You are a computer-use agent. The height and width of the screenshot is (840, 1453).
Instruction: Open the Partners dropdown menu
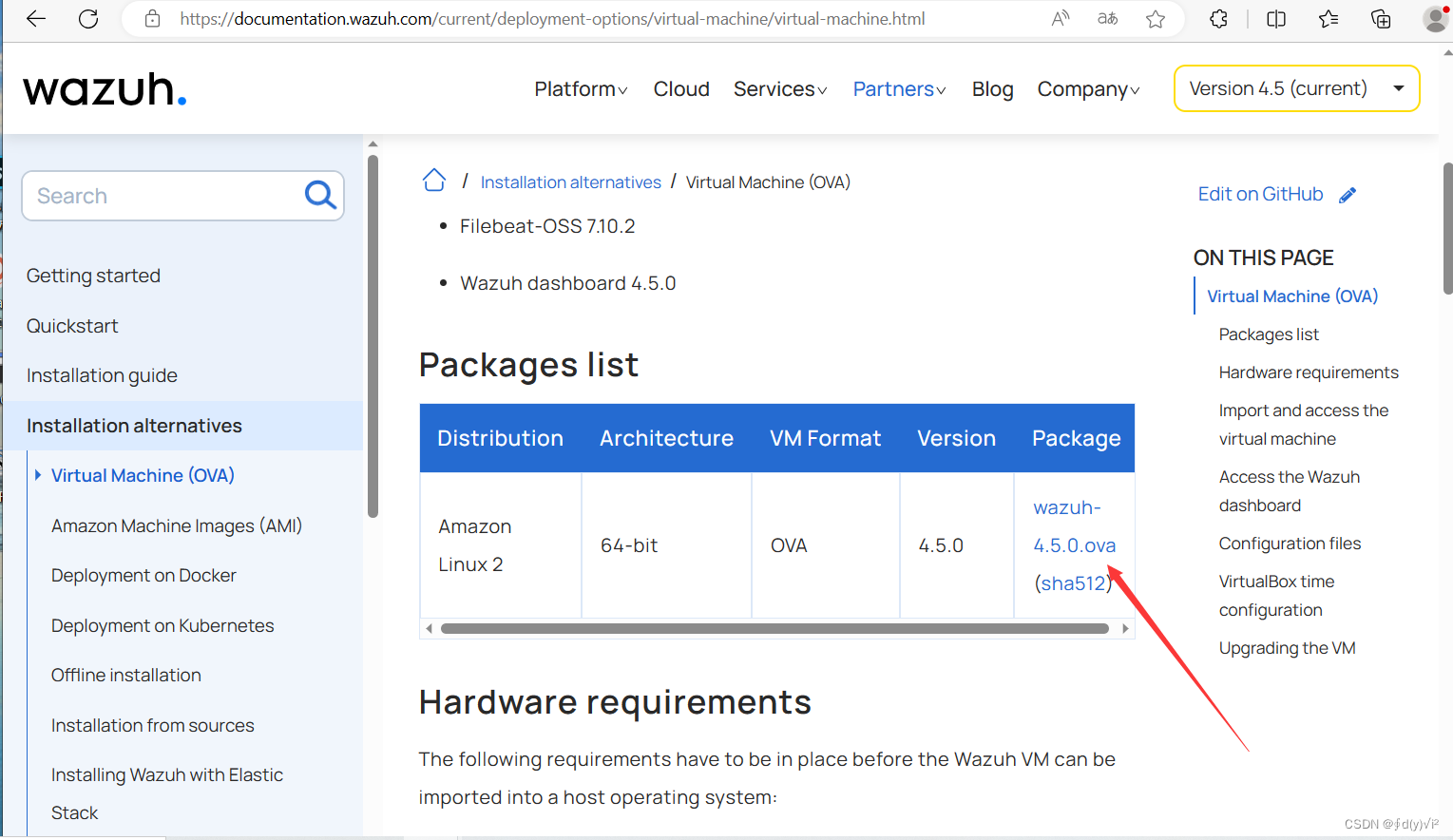(x=899, y=88)
